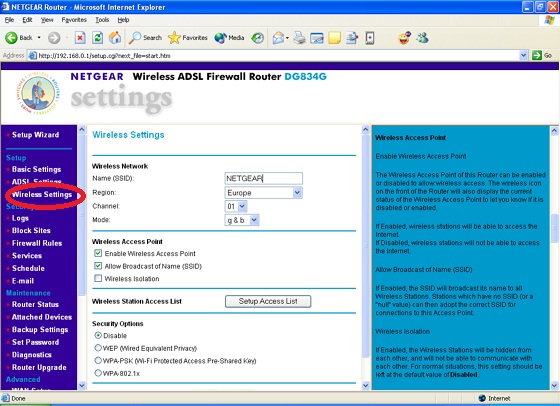Image resolution: width=560 pixels, height=406 pixels.
Task: Open the Back button history dropdown arrow
Action: click(39, 37)
